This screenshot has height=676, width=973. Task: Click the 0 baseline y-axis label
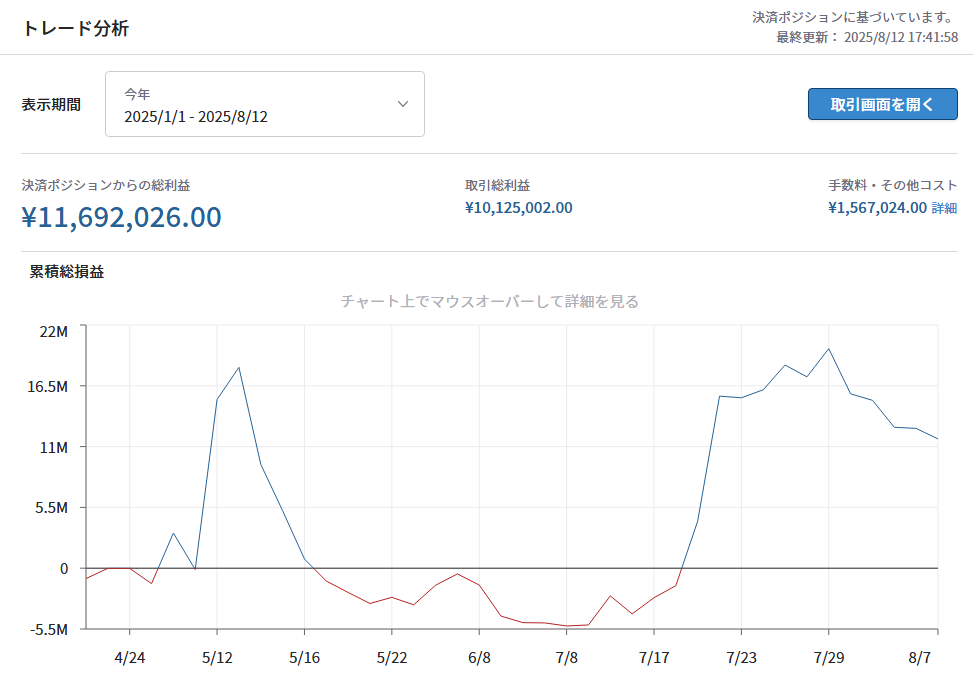(64, 569)
